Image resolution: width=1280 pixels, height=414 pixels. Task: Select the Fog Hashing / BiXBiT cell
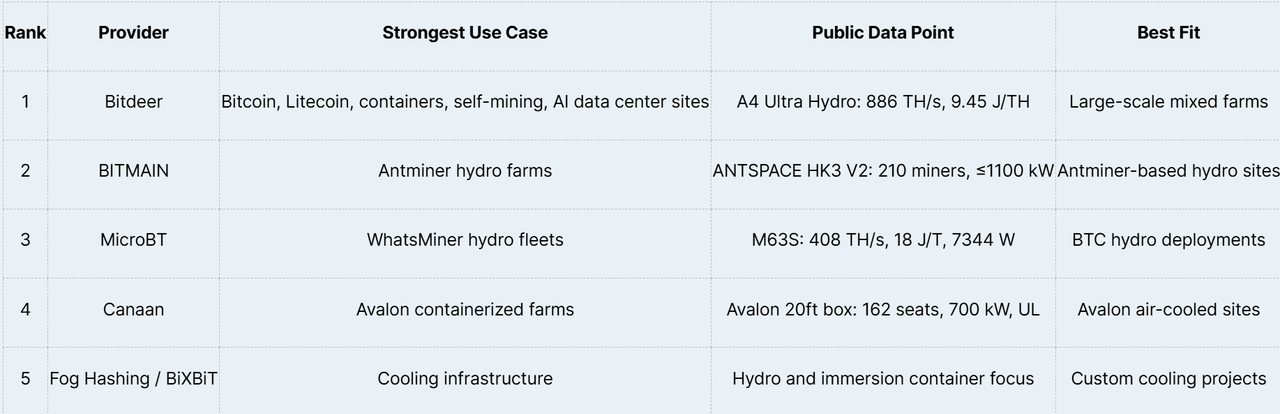(x=133, y=379)
